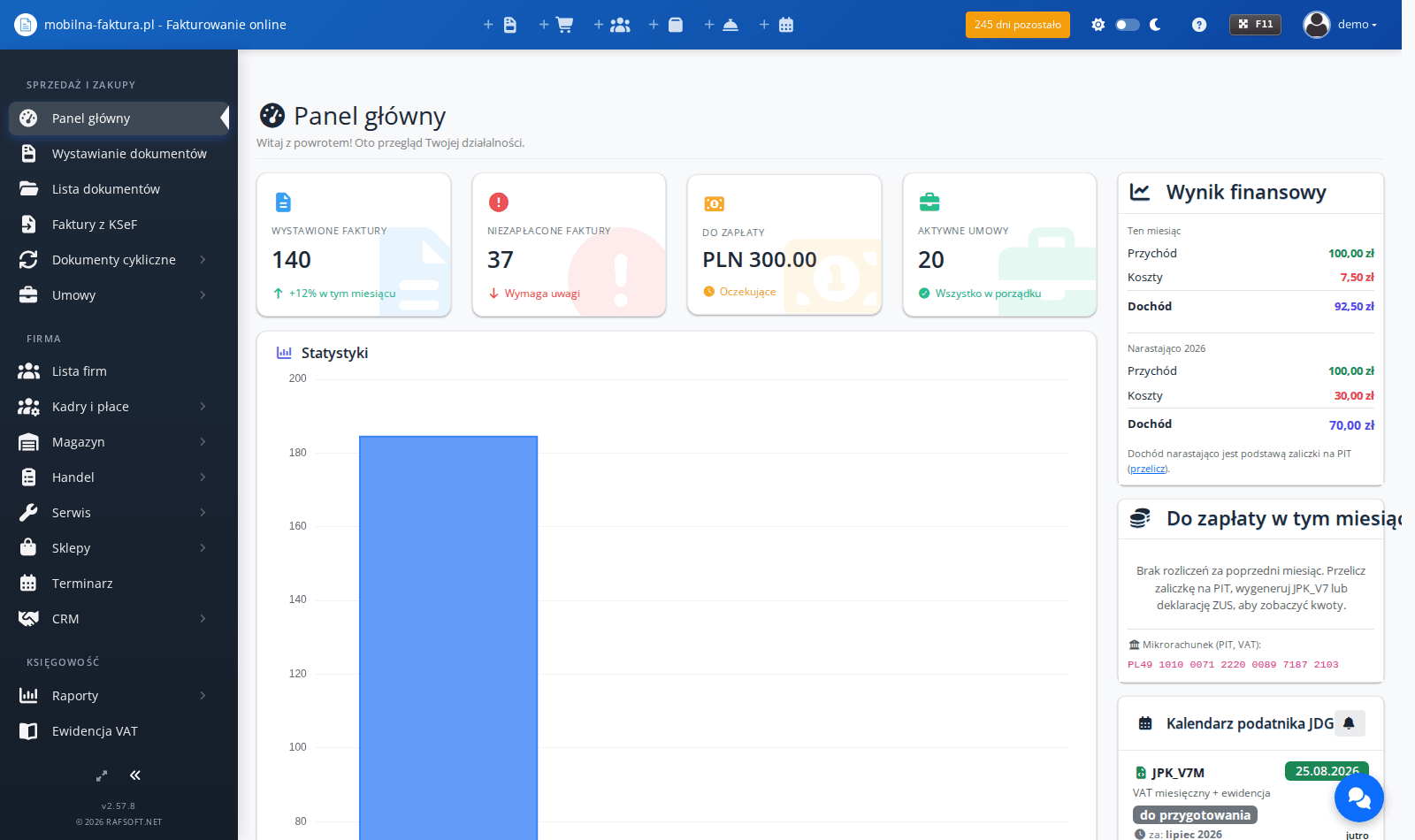1415x840 pixels.
Task: Click the moon night mode icon
Action: 1155,25
